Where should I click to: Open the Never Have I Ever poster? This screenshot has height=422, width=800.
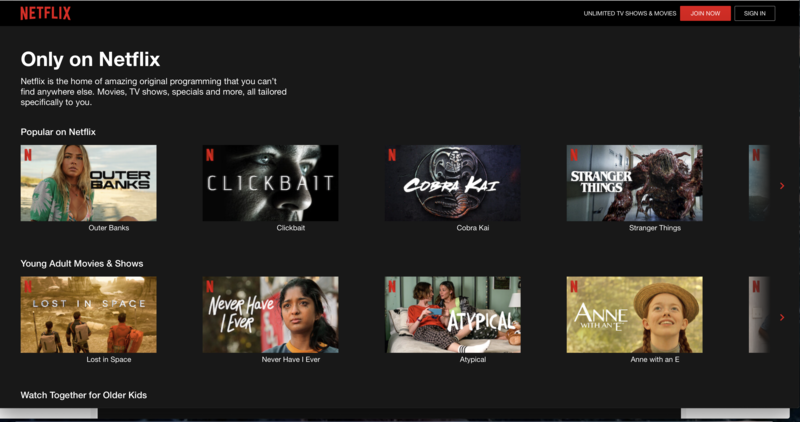click(x=270, y=314)
